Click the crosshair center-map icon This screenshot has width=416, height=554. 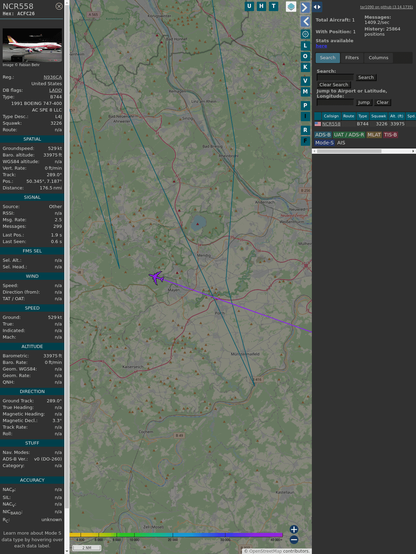(x=305, y=34)
